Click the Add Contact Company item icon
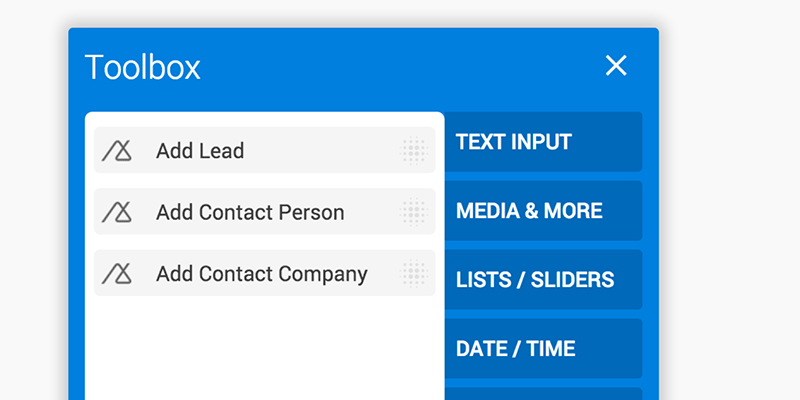800x400 pixels. click(117, 274)
